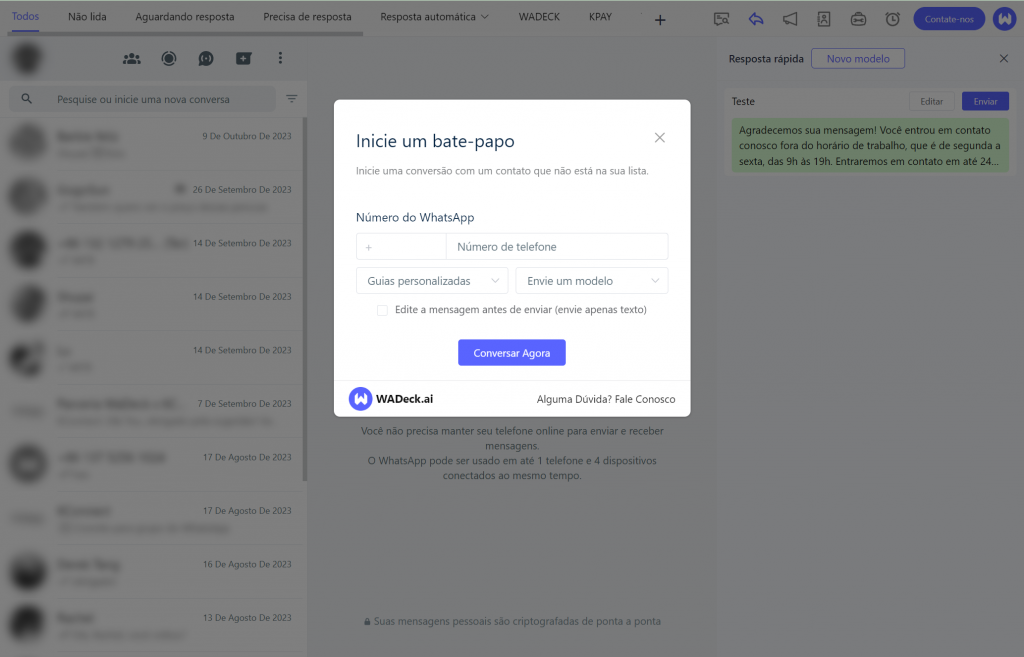This screenshot has width=1024, height=657.
Task: Open the broadcast megaphone tool
Action: pyautogui.click(x=791, y=19)
